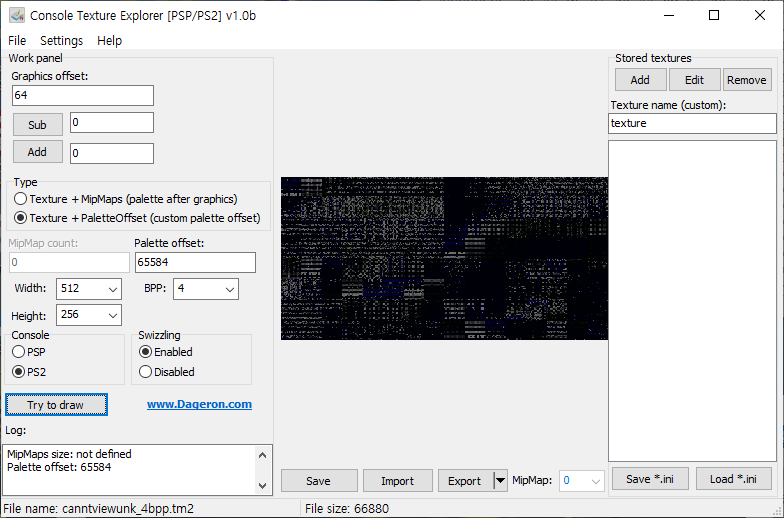
Task: Click the Palette offset input field
Action: click(195, 262)
